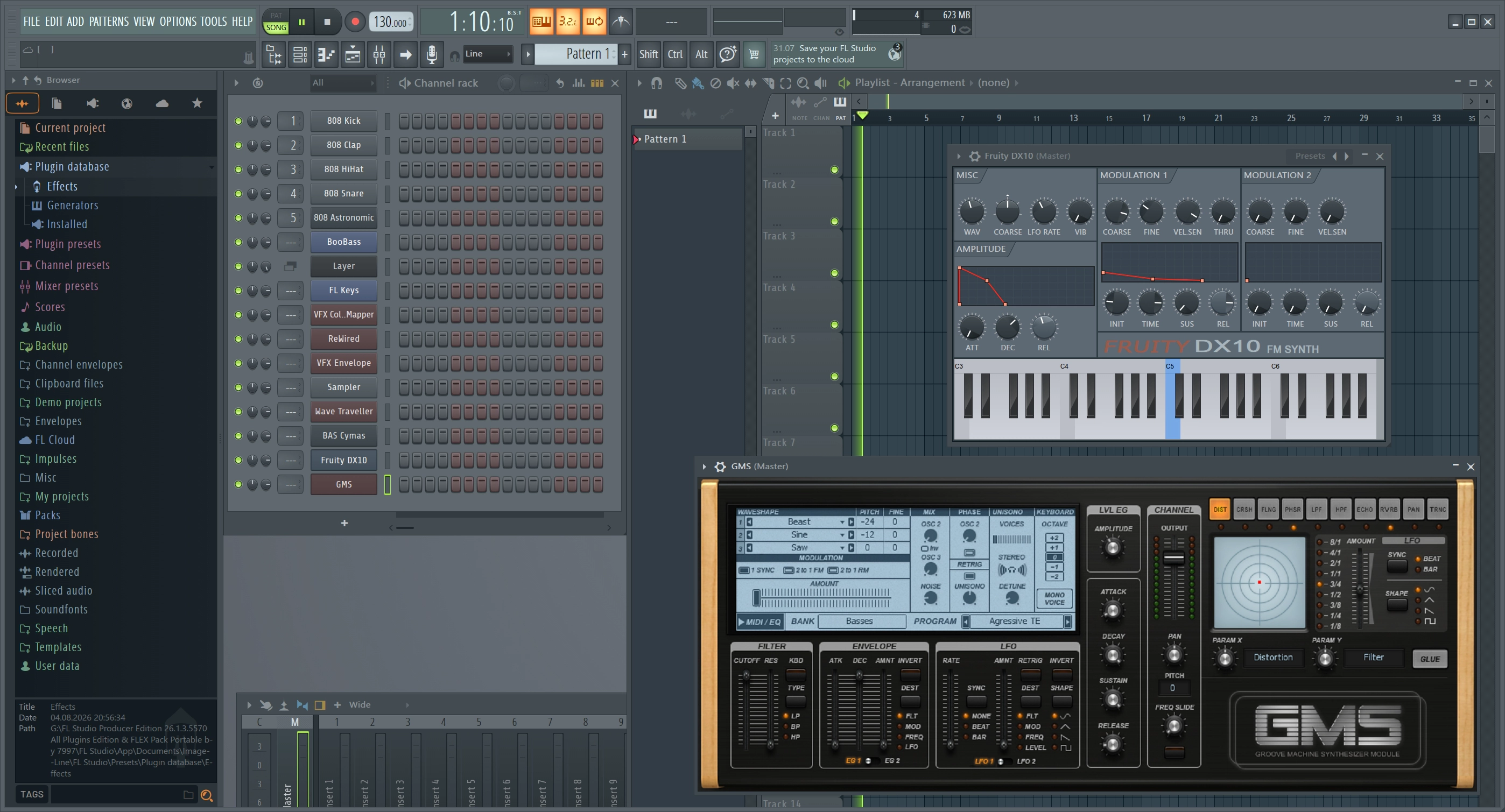Open Channel rack graph editor icon

(579, 83)
